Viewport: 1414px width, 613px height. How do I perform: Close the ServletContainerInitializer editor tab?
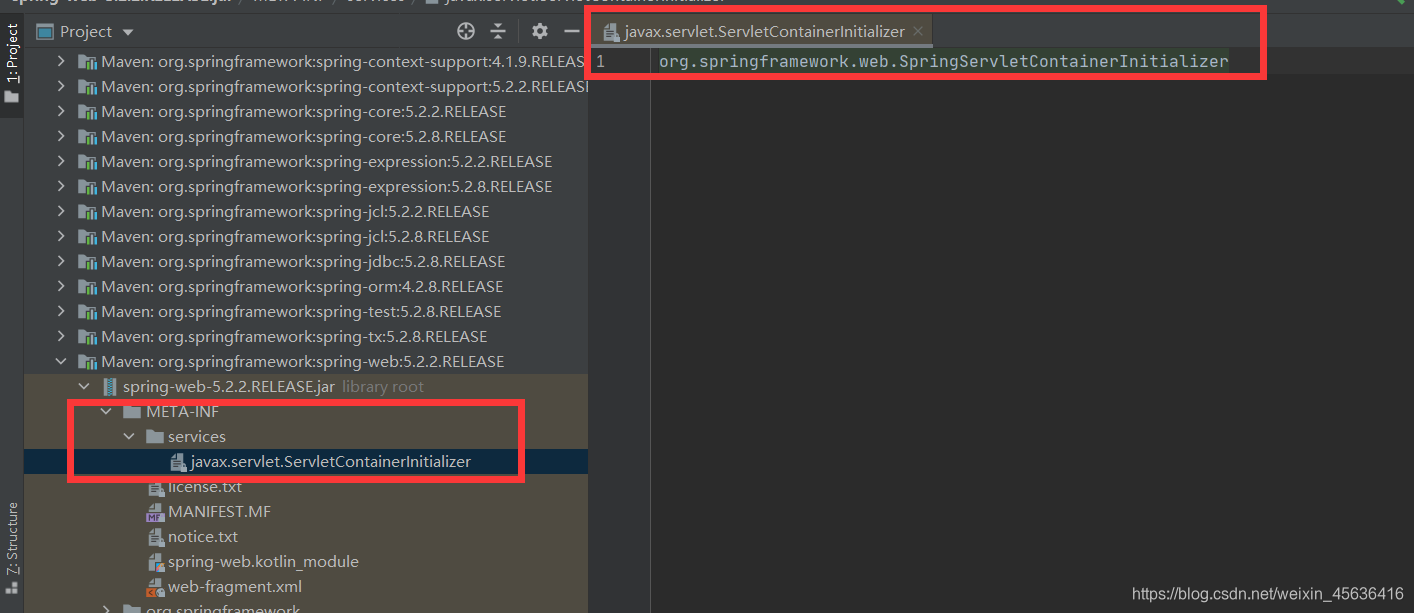pyautogui.click(x=917, y=31)
